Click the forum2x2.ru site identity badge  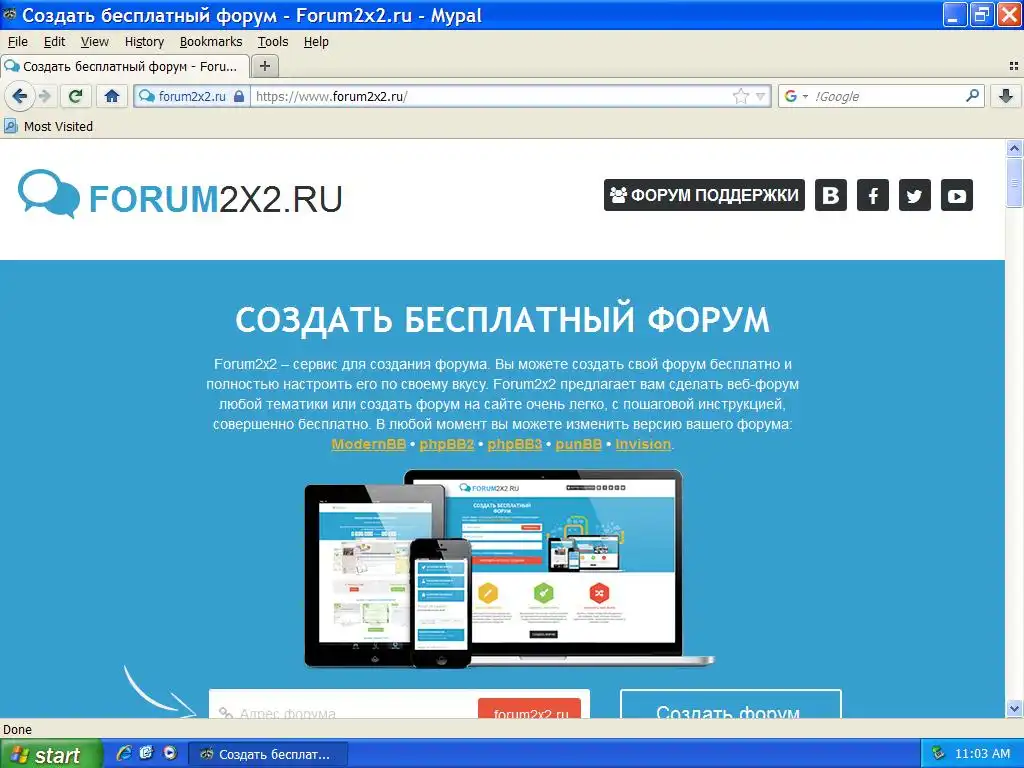tap(192, 97)
